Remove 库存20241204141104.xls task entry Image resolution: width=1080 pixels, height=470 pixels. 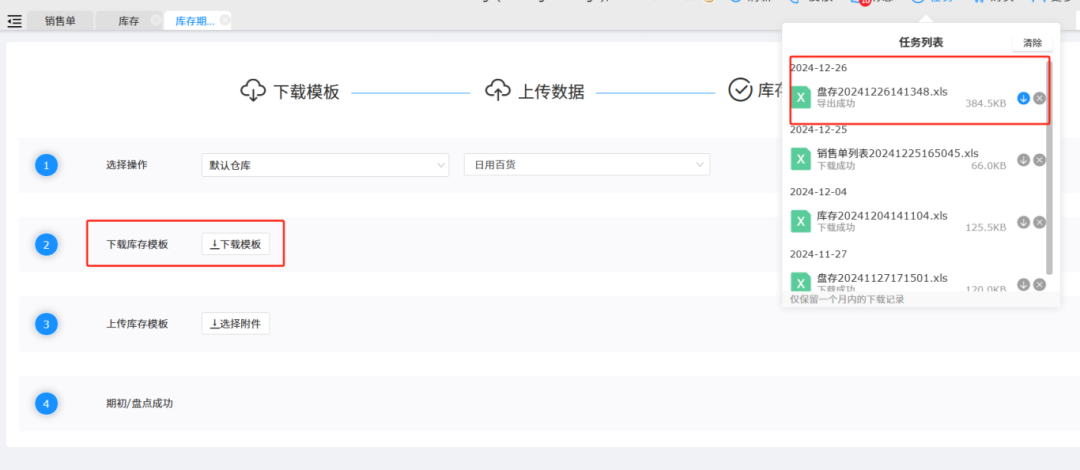1039,222
